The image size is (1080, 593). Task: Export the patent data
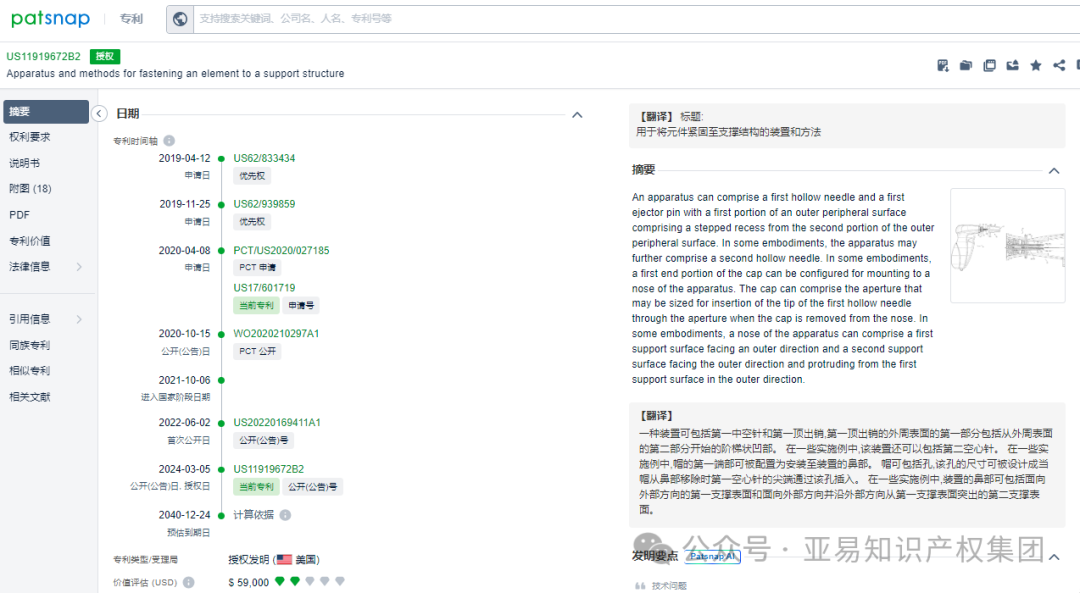click(1013, 65)
